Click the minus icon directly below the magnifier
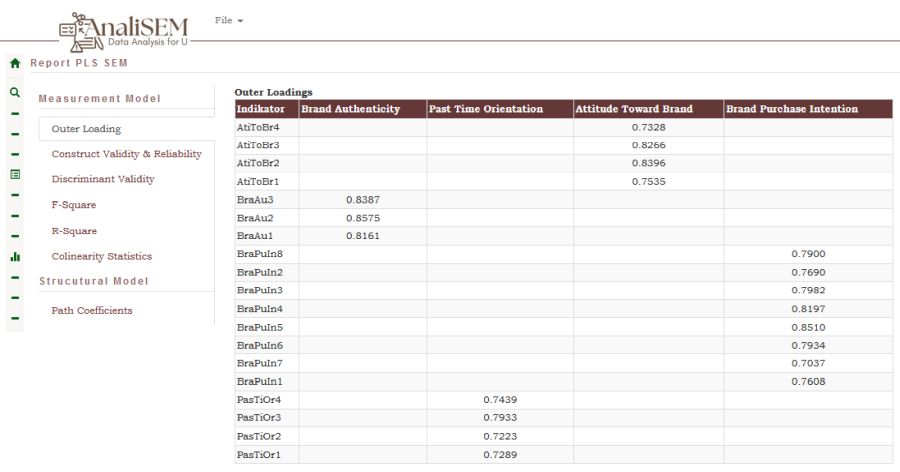 click(15, 113)
